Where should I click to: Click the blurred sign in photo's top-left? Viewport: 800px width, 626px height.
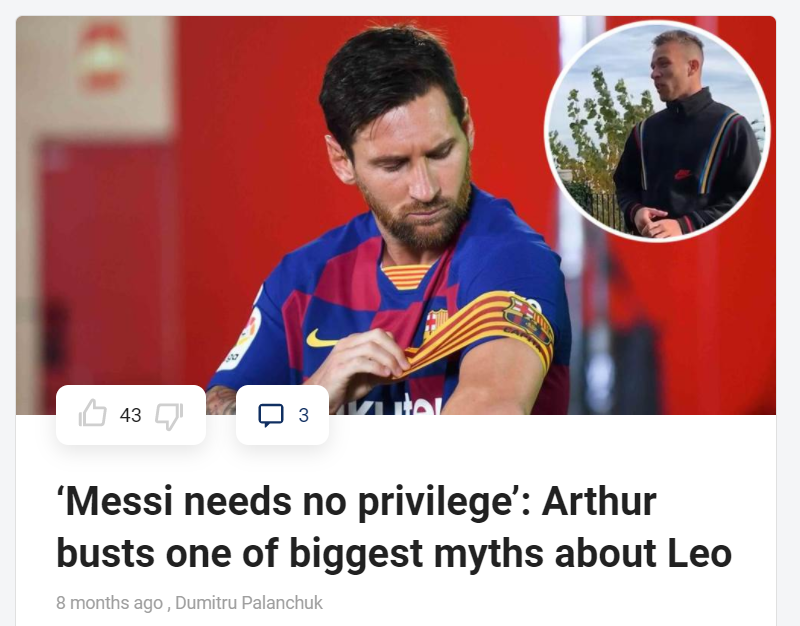coord(103,58)
